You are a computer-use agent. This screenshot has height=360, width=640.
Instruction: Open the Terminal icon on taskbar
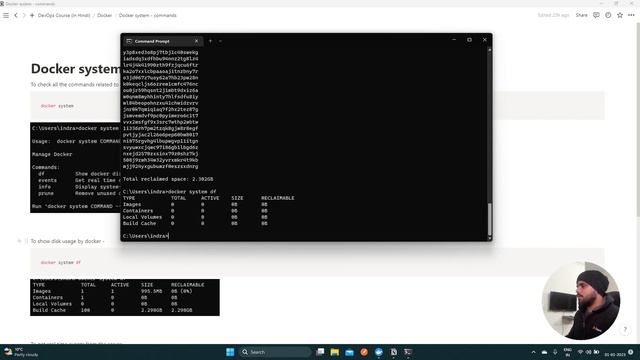tap(408, 352)
